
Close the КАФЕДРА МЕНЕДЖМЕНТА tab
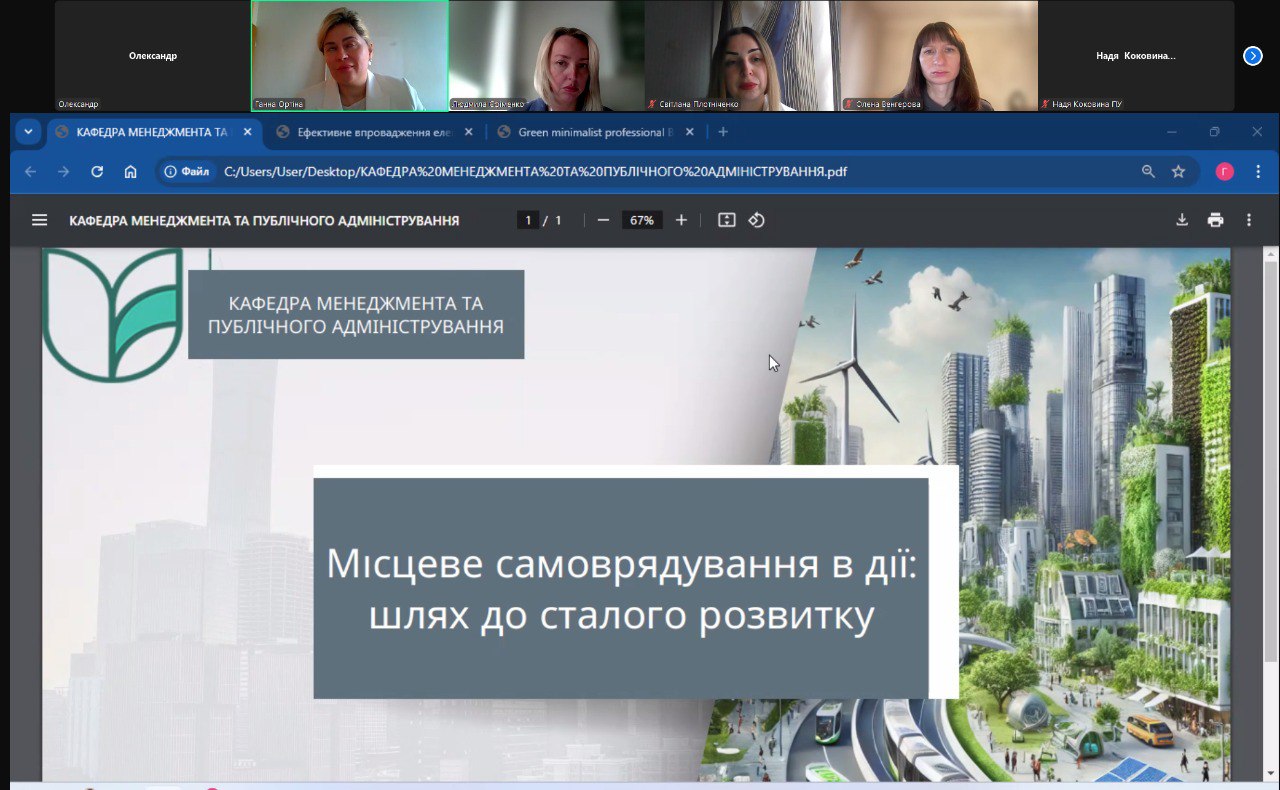point(248,132)
